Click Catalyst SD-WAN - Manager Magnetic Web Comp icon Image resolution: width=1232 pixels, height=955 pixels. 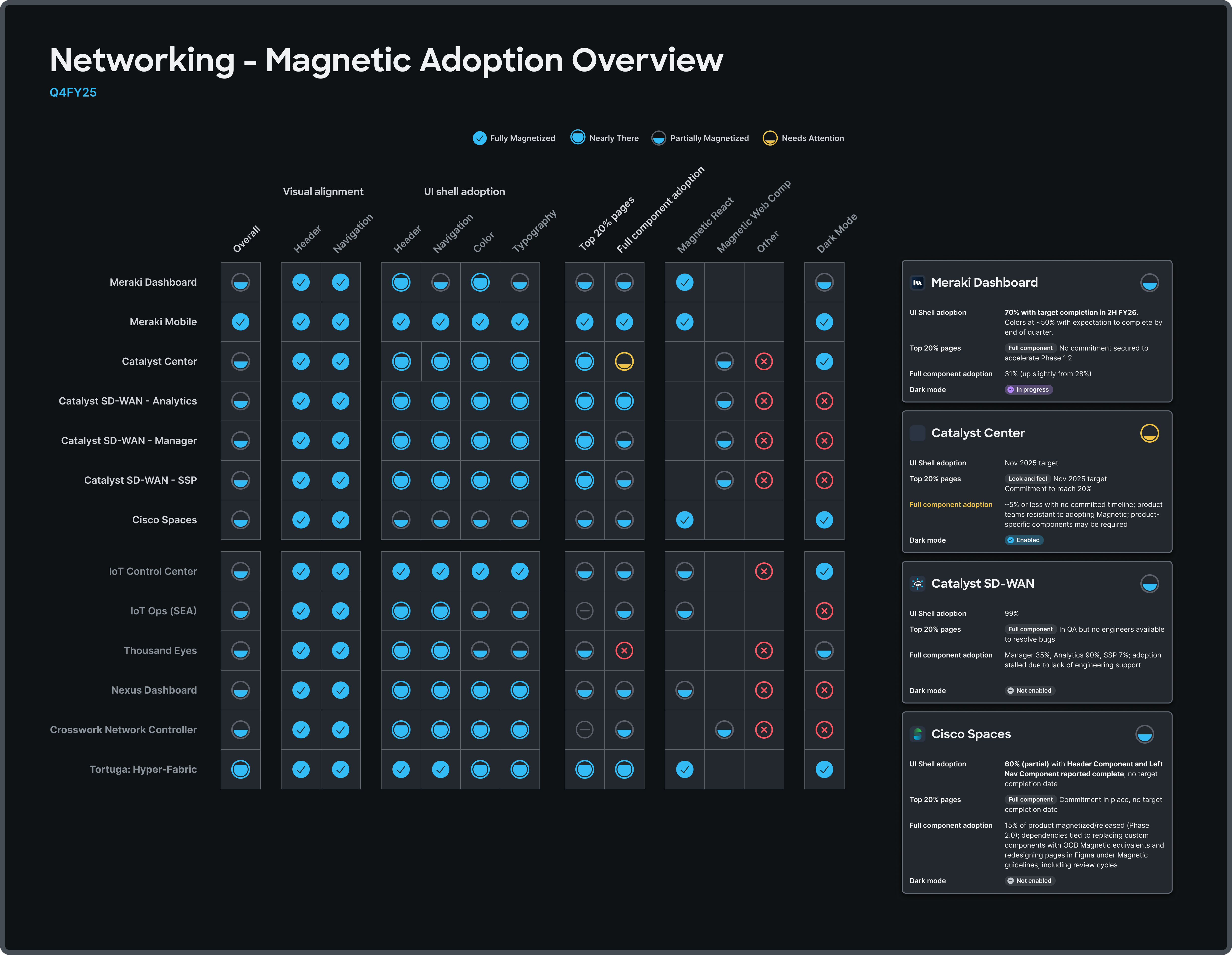(x=724, y=441)
